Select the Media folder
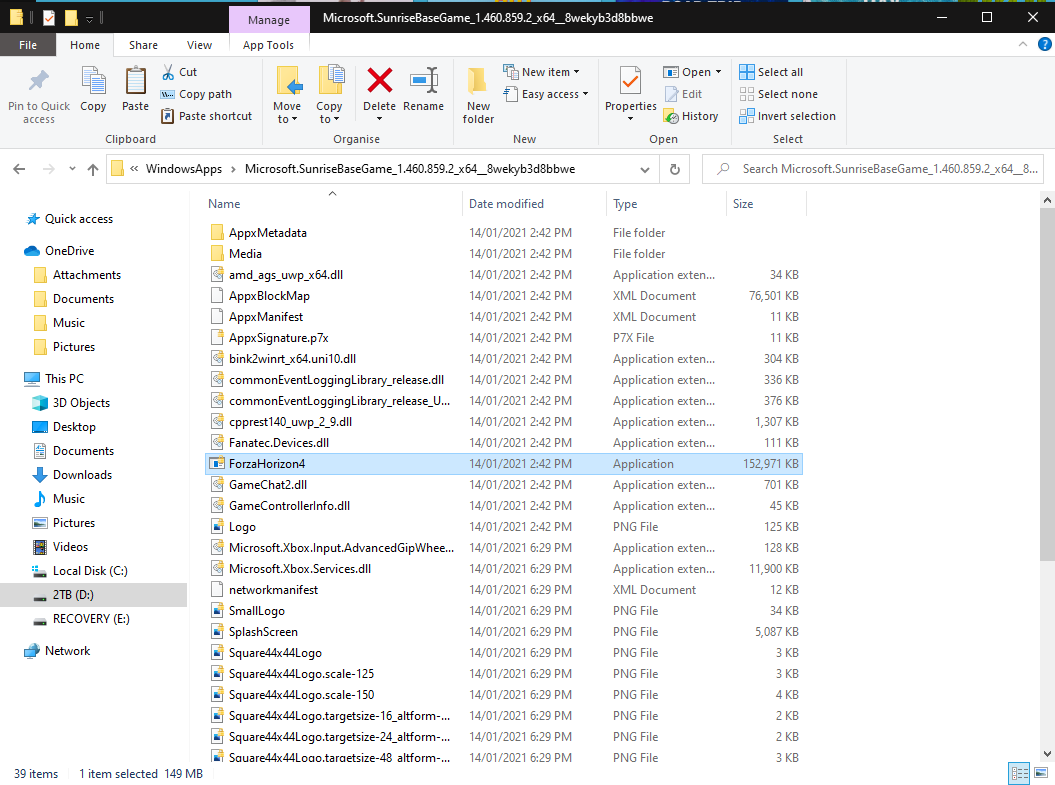 pos(503,254)
